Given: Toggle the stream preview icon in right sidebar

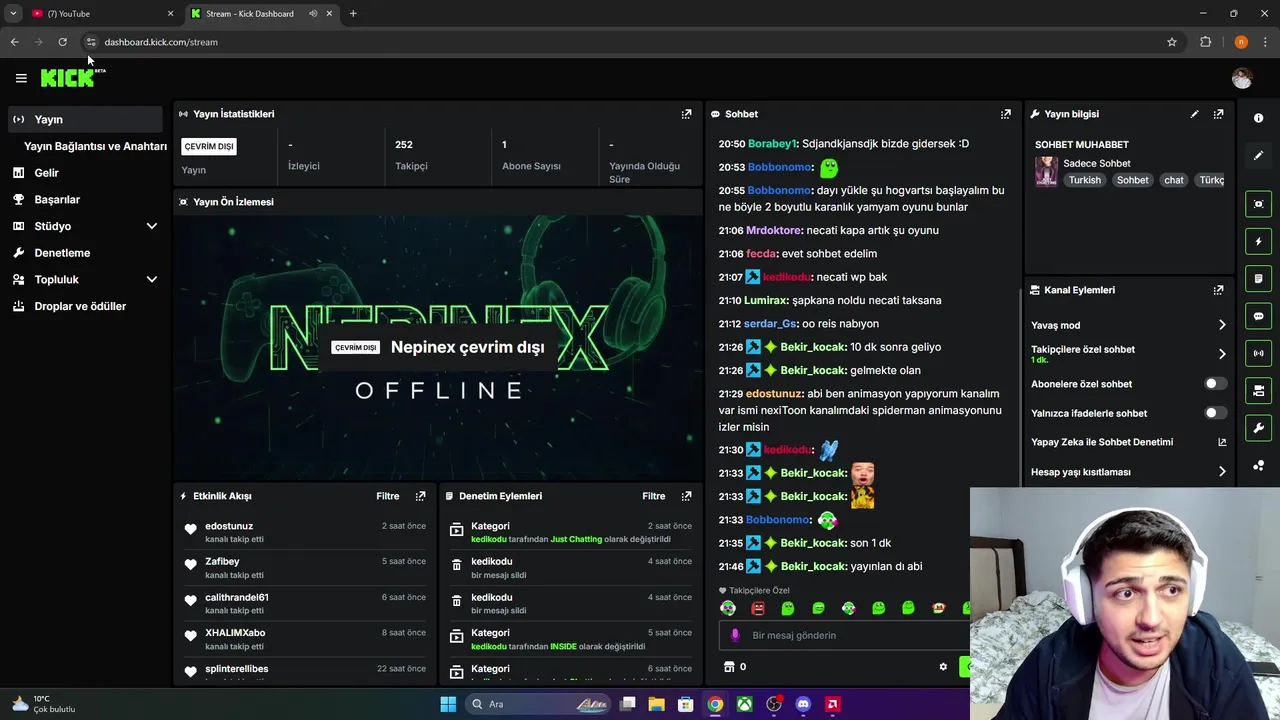Looking at the screenshot, I should coord(1258,204).
